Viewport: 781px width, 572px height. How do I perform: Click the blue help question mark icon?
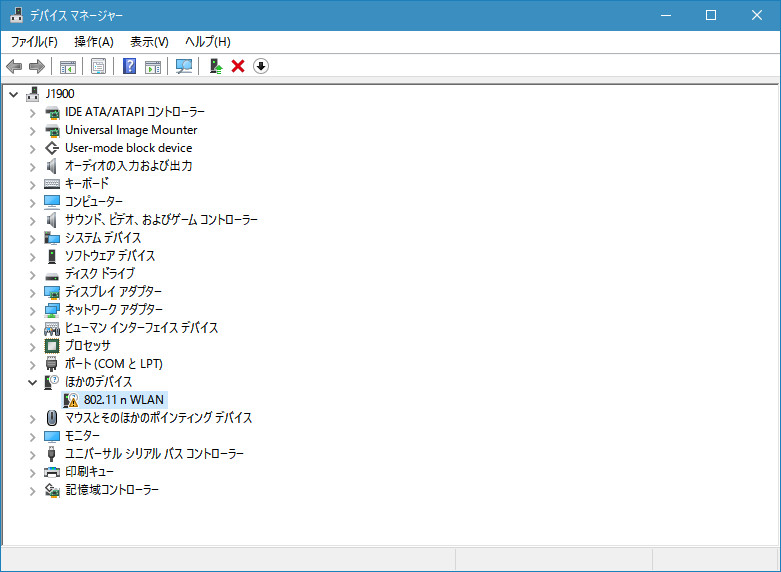click(x=130, y=66)
